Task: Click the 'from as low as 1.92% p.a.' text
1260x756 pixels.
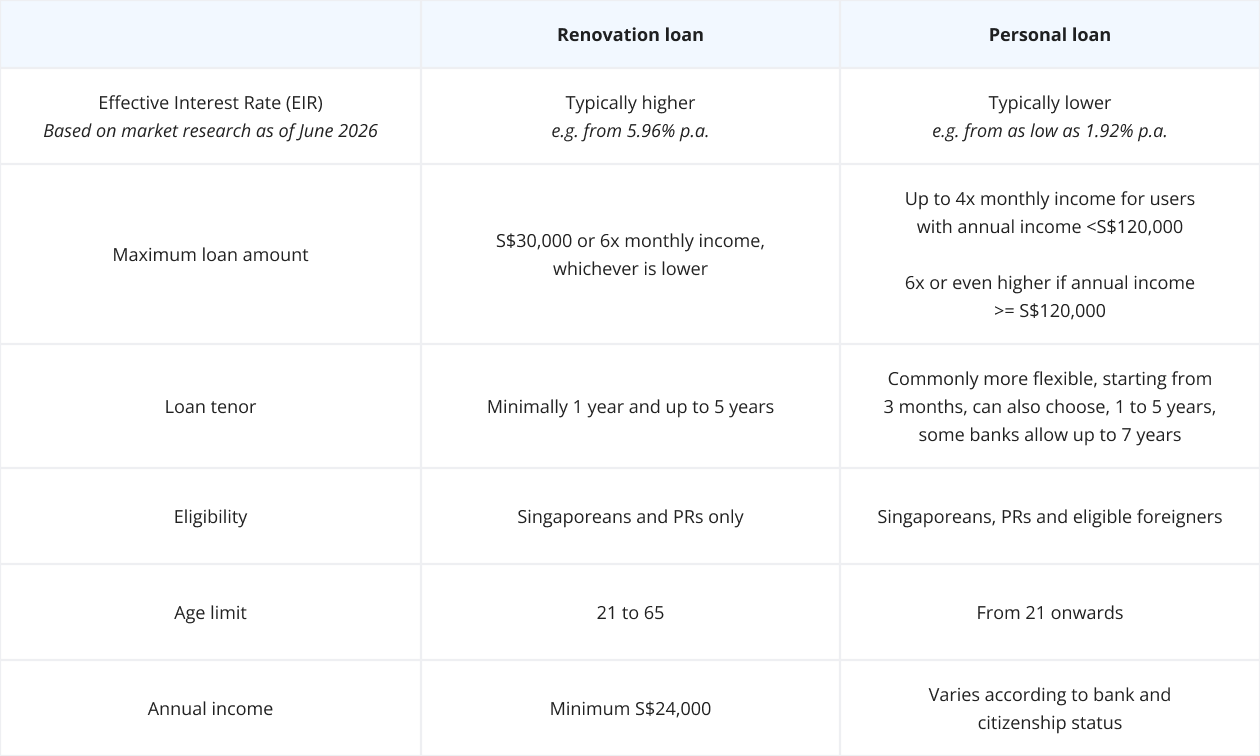Action: click(x=1066, y=131)
